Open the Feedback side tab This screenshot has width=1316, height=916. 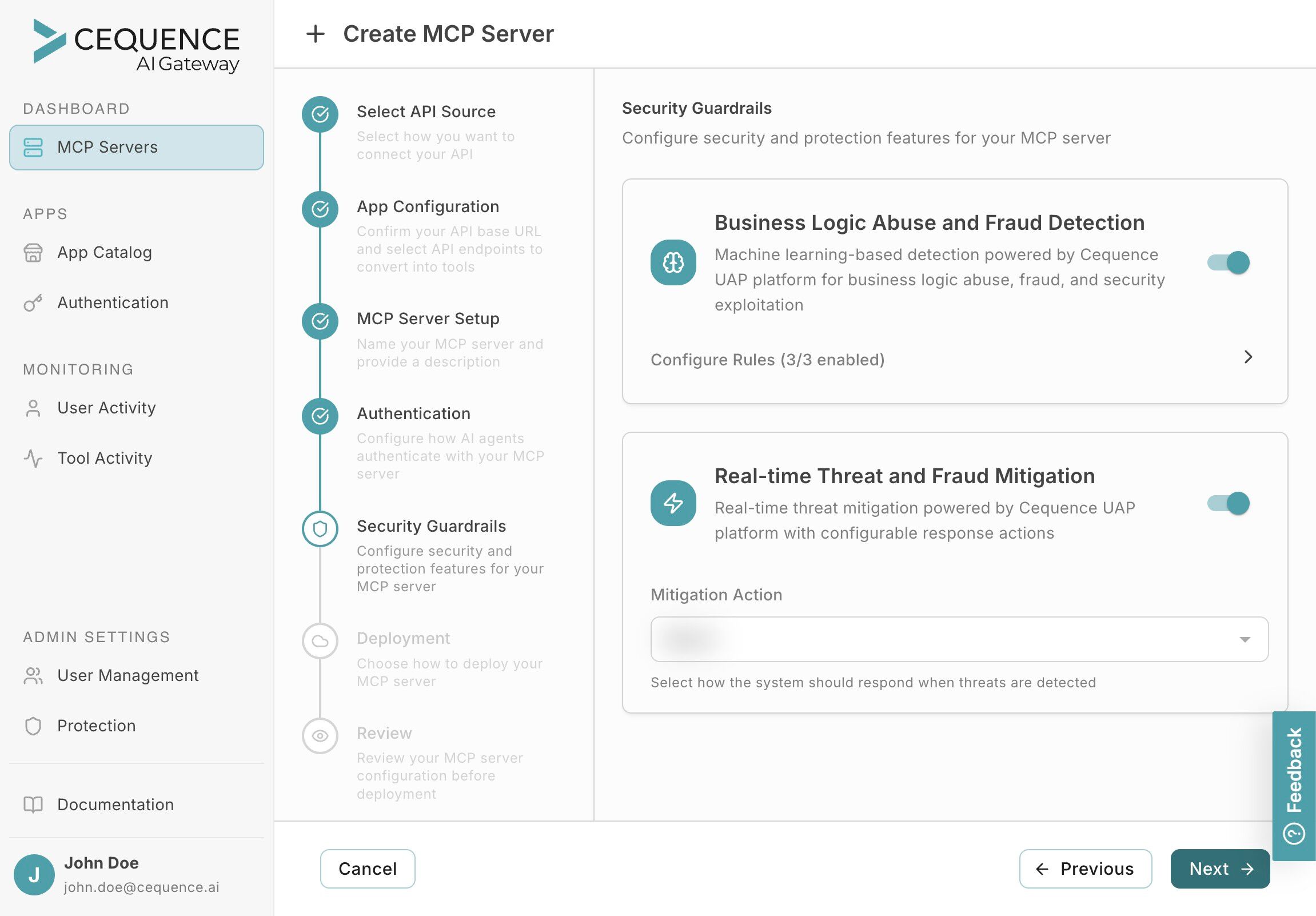point(1294,785)
